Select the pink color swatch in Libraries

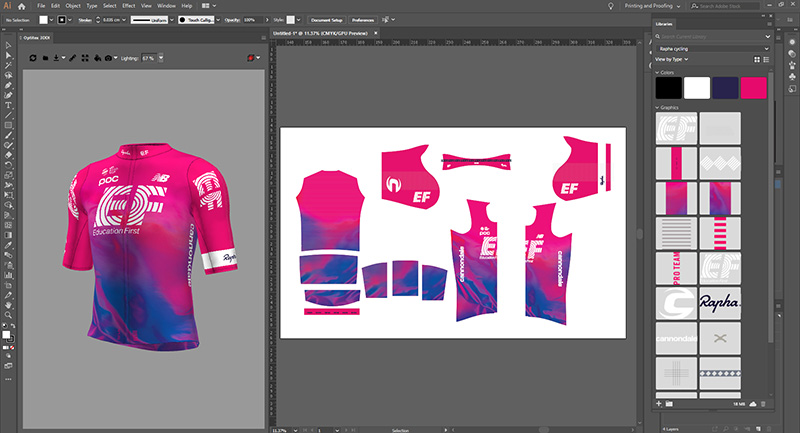pyautogui.click(x=753, y=87)
